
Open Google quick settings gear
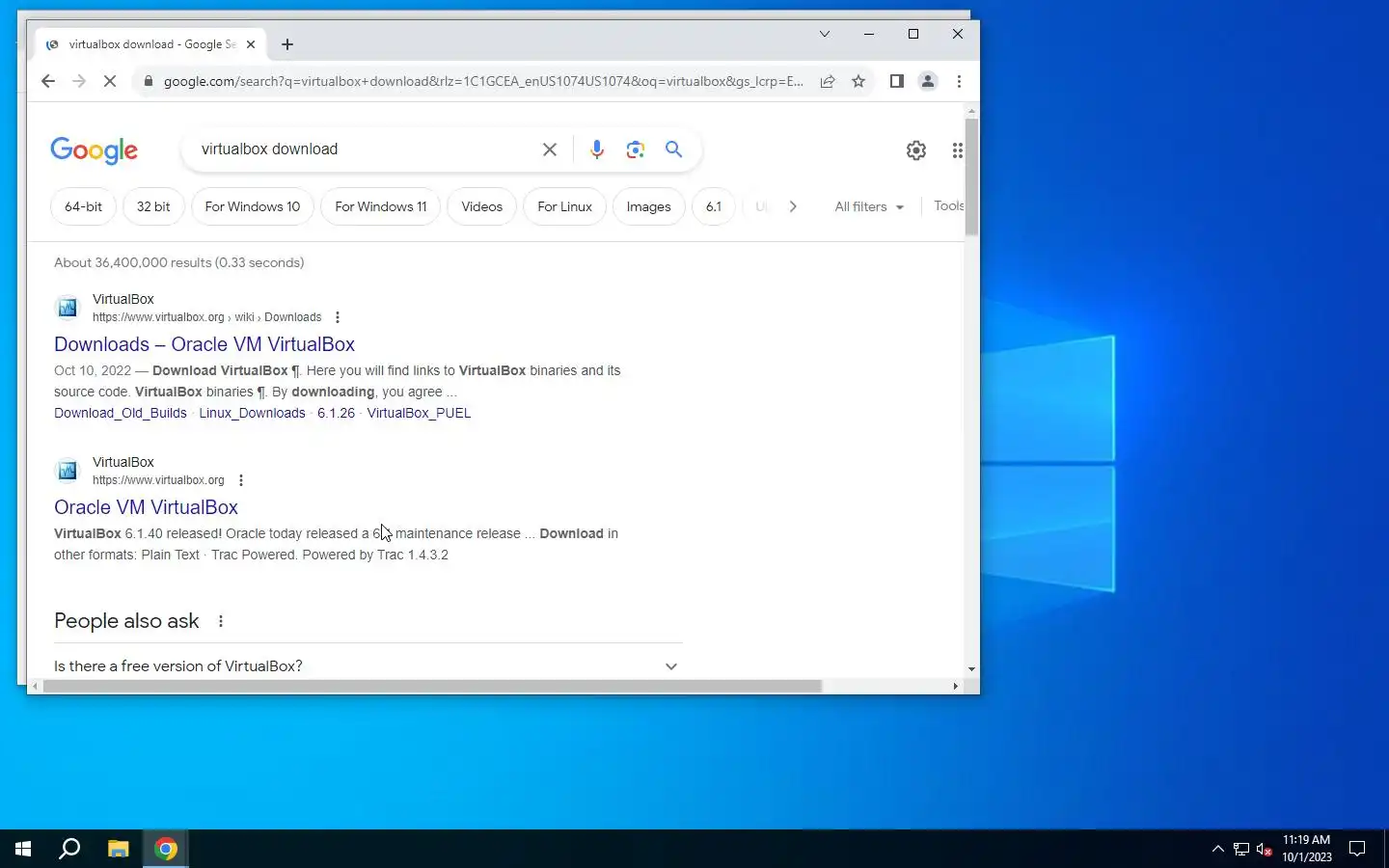point(916,149)
